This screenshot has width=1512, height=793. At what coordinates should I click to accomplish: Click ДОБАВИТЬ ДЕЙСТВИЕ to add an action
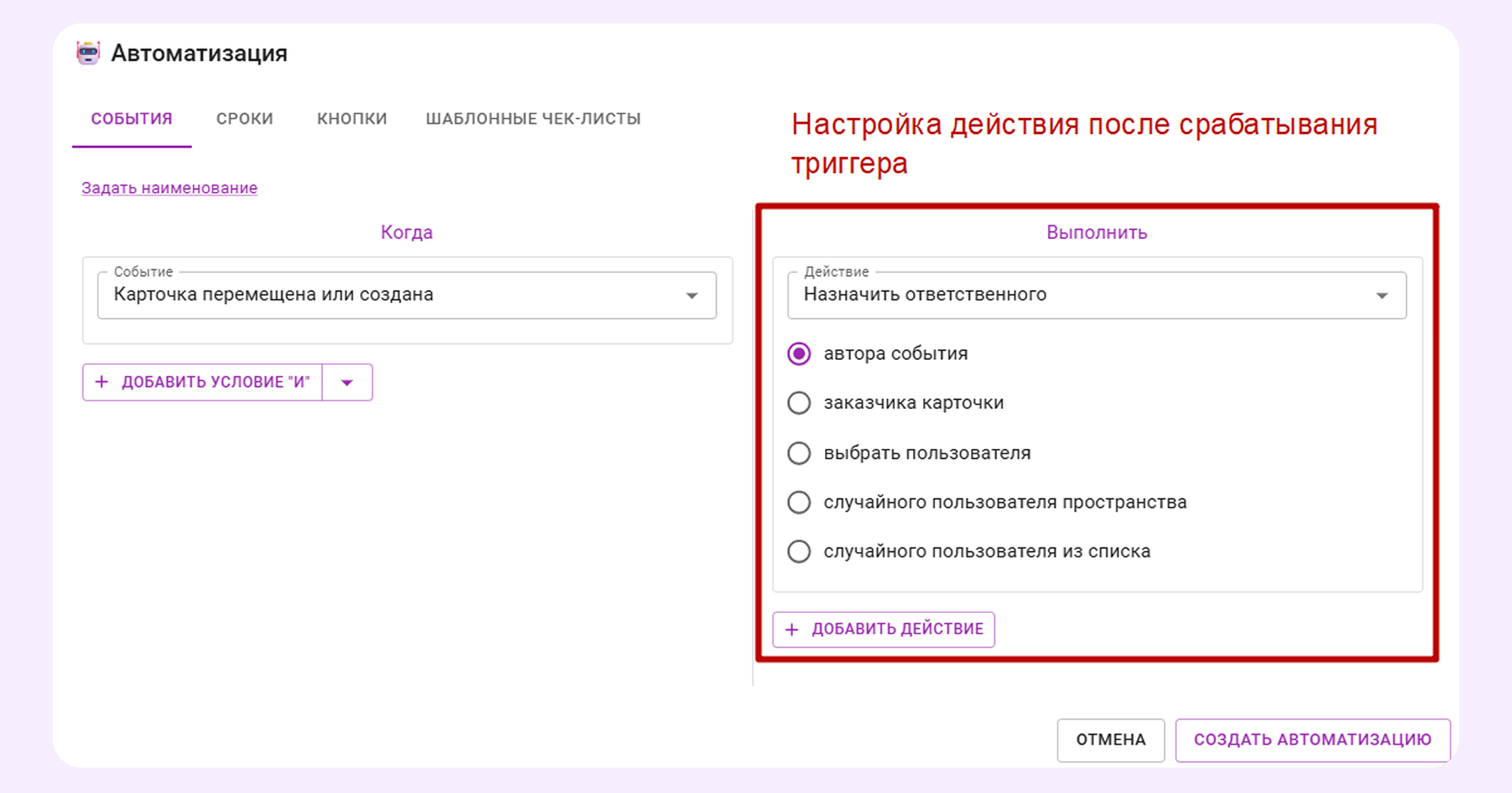click(884, 629)
